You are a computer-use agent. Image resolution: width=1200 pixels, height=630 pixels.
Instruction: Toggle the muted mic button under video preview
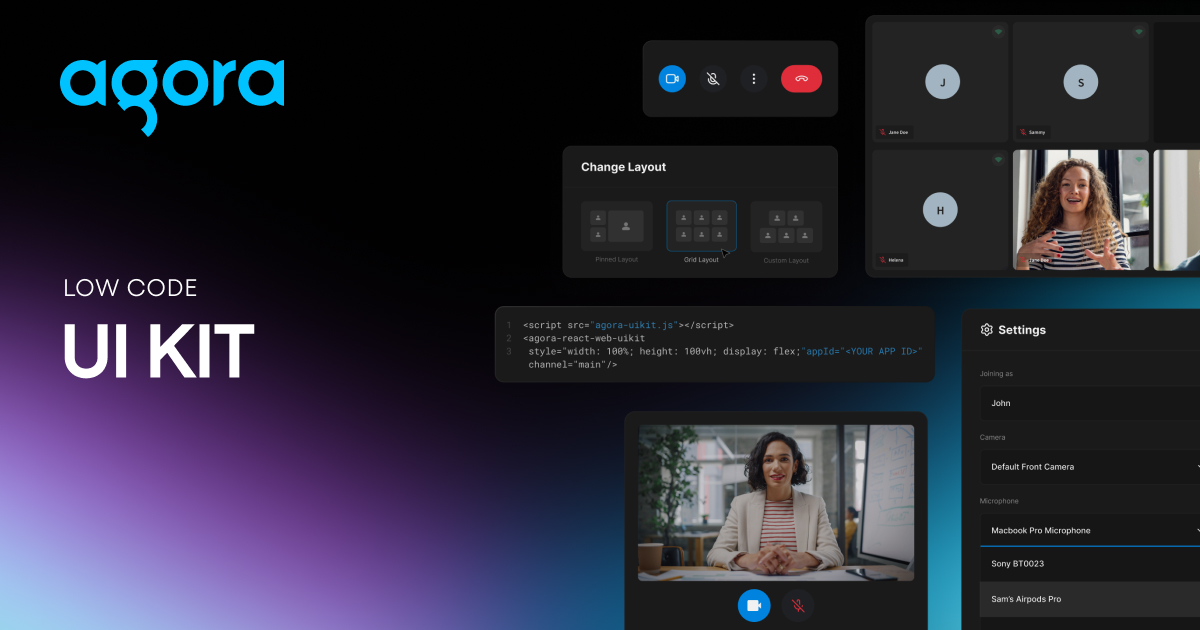coord(798,605)
